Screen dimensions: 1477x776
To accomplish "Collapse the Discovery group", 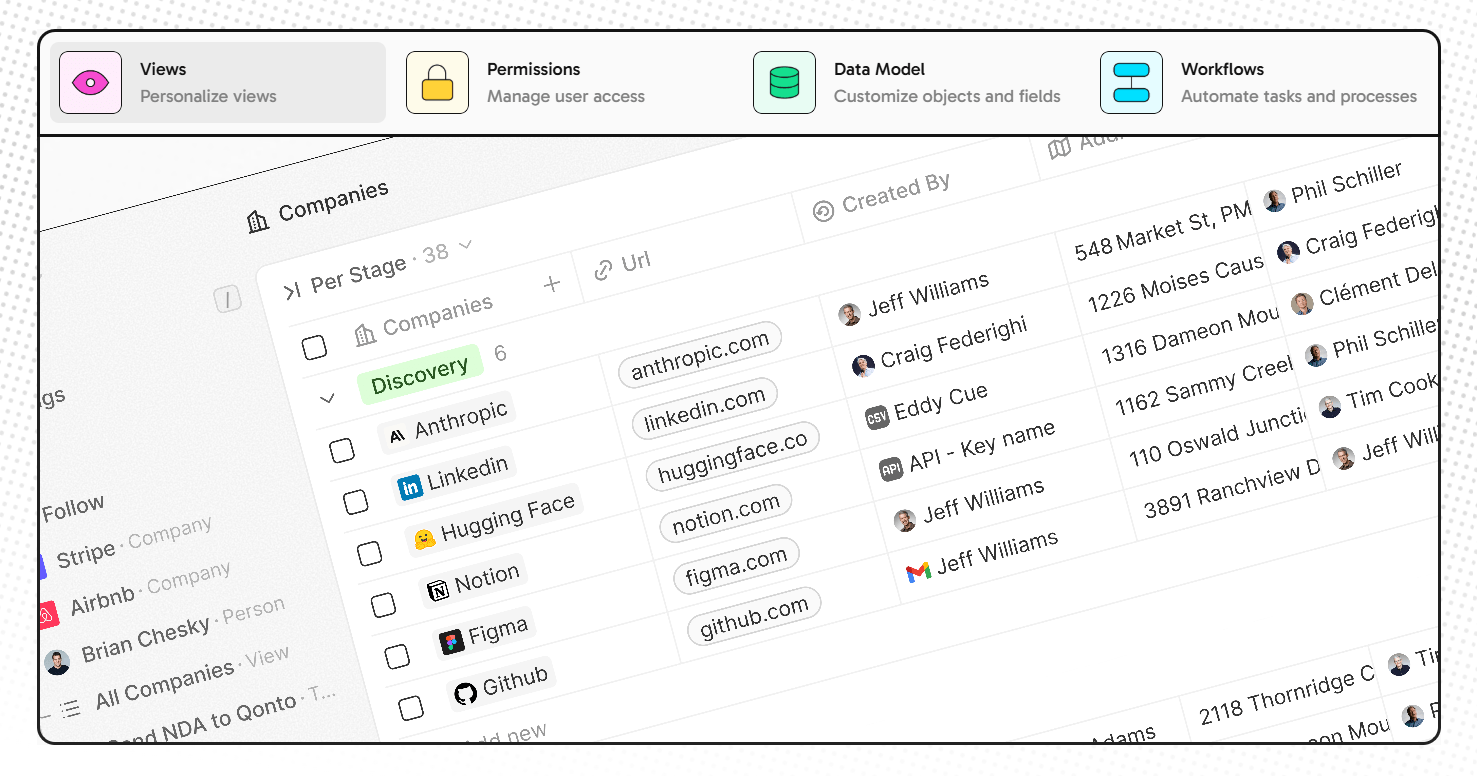I will click(327, 397).
